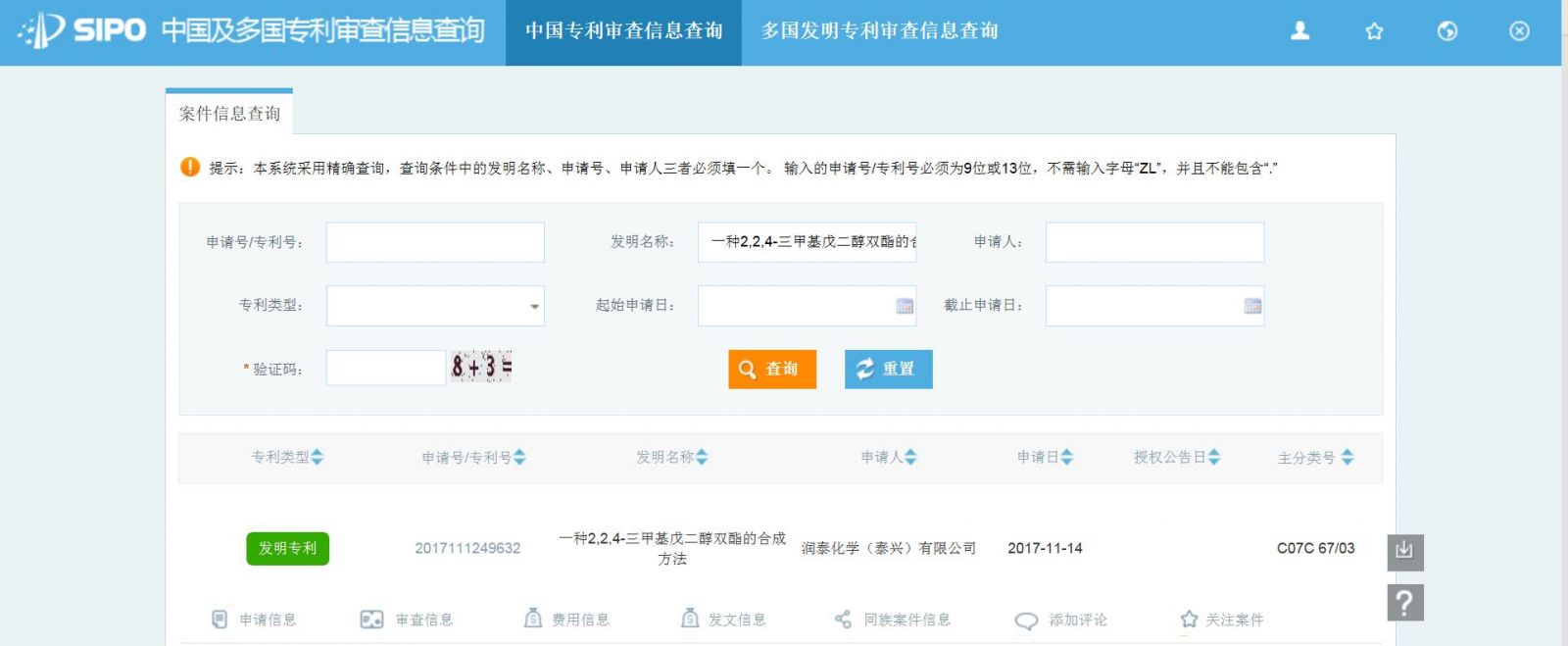Click the download icon on right side
1568x646 pixels.
[x=1404, y=551]
